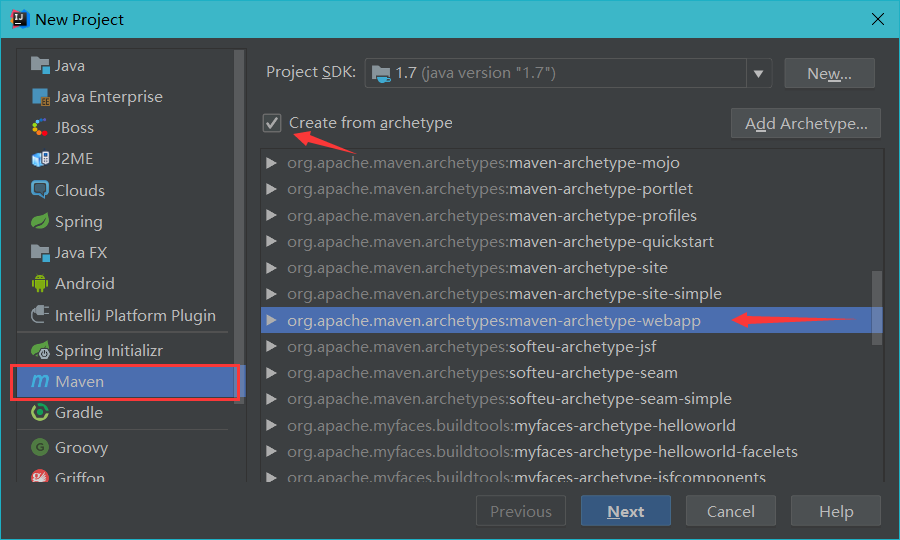This screenshot has height=540, width=900.
Task: Close the New Project dialog
Action: 878,19
